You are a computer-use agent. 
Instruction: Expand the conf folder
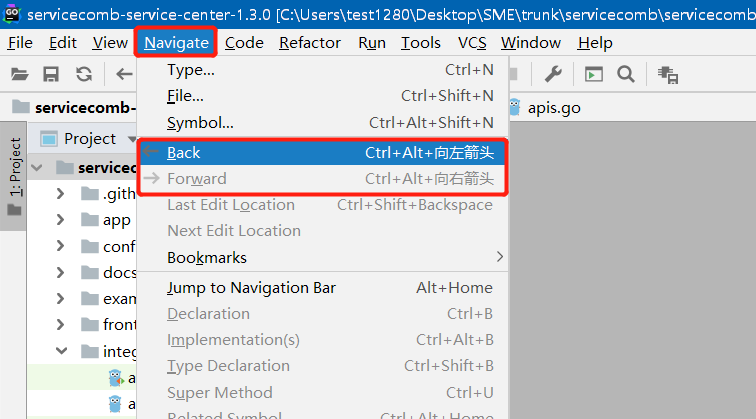click(x=60, y=246)
